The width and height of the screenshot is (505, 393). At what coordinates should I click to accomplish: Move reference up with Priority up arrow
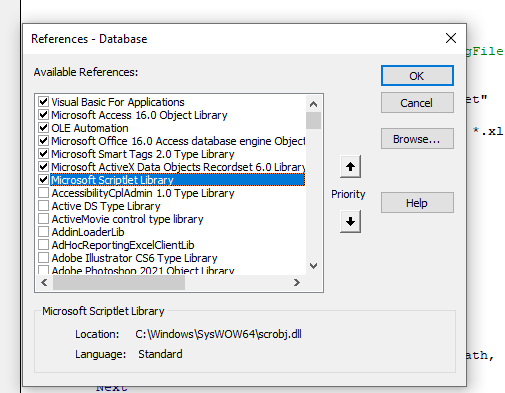point(350,166)
